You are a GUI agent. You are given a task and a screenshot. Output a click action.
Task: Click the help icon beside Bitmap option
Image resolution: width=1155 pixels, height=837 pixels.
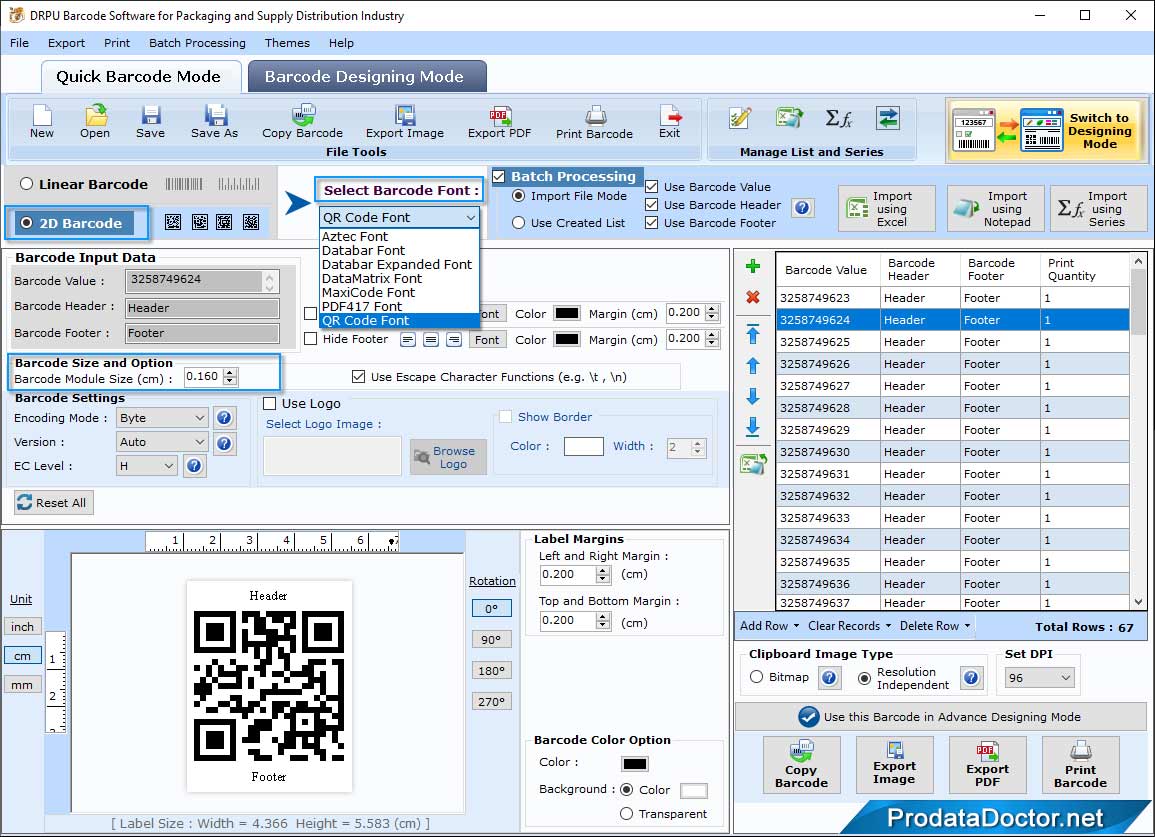(x=829, y=677)
